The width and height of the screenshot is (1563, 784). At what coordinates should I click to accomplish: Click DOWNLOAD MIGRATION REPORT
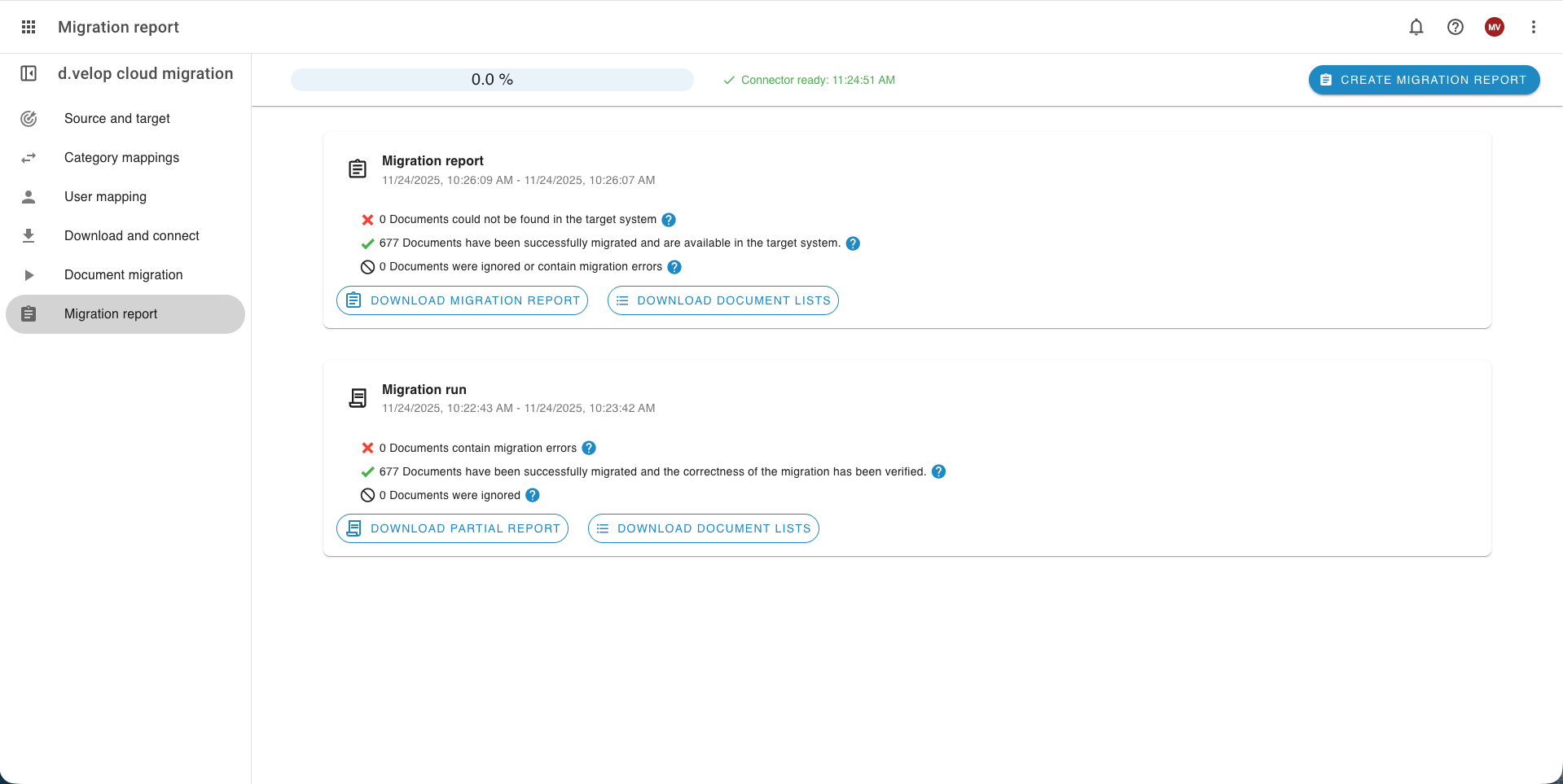(462, 300)
